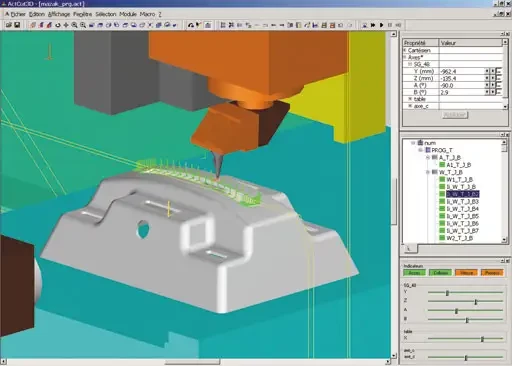Image resolution: width=512 pixels, height=366 pixels.
Task: Click the open file toolbar icon
Action: pyautogui.click(x=9, y=25)
